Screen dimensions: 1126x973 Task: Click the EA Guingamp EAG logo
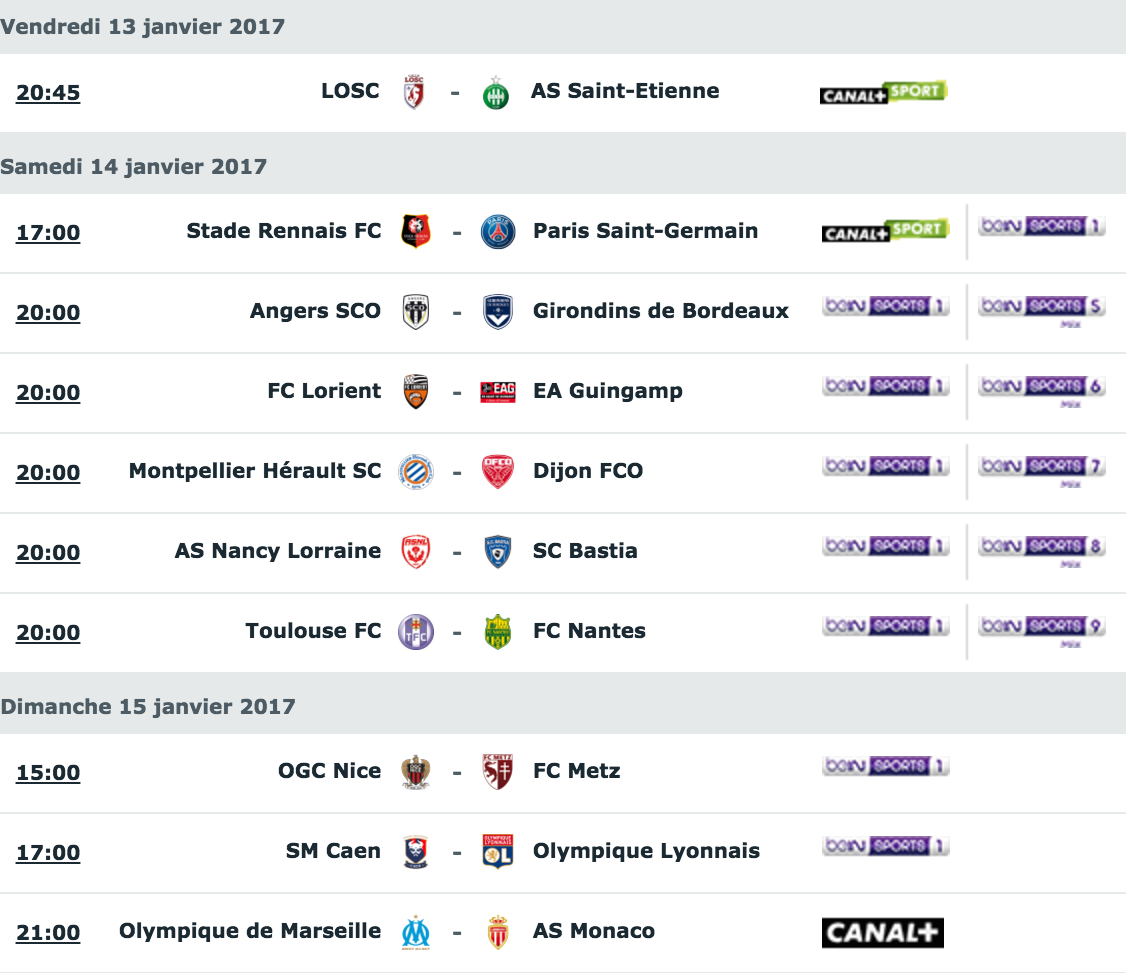coord(498,392)
